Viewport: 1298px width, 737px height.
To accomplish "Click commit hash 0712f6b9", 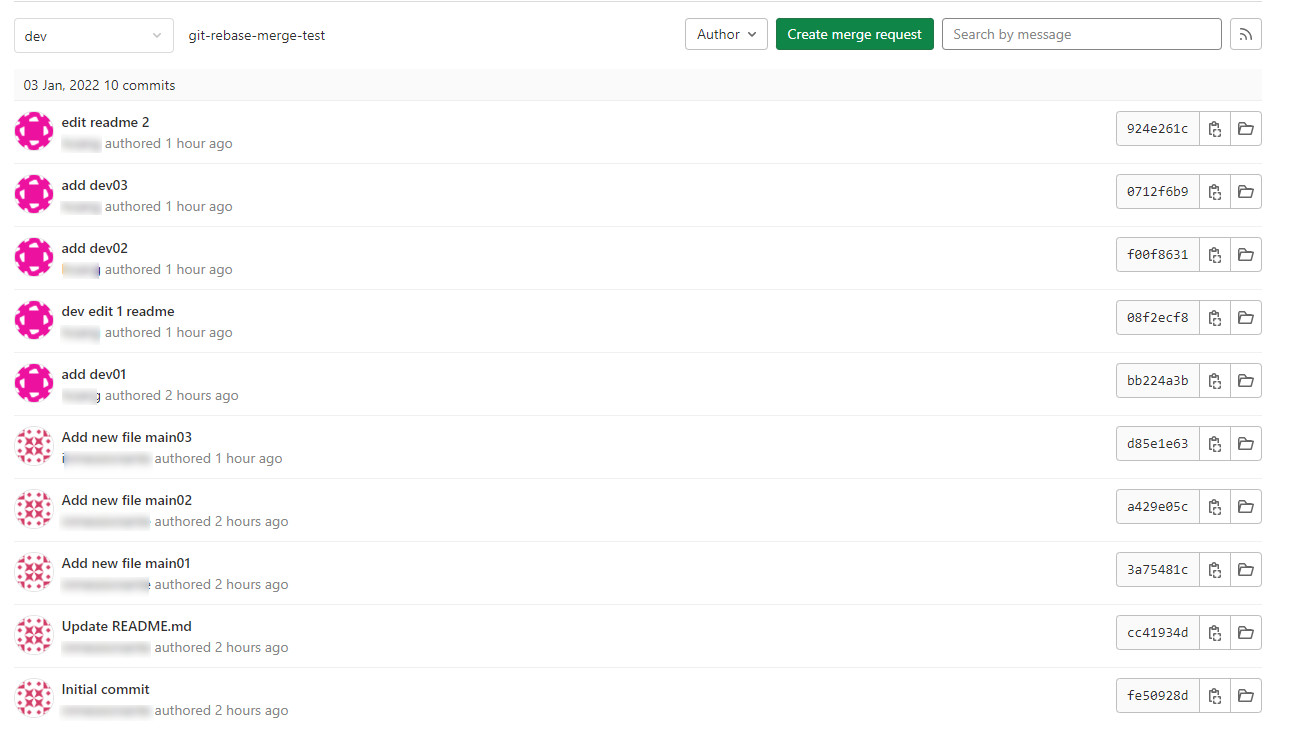I will pos(1158,192).
